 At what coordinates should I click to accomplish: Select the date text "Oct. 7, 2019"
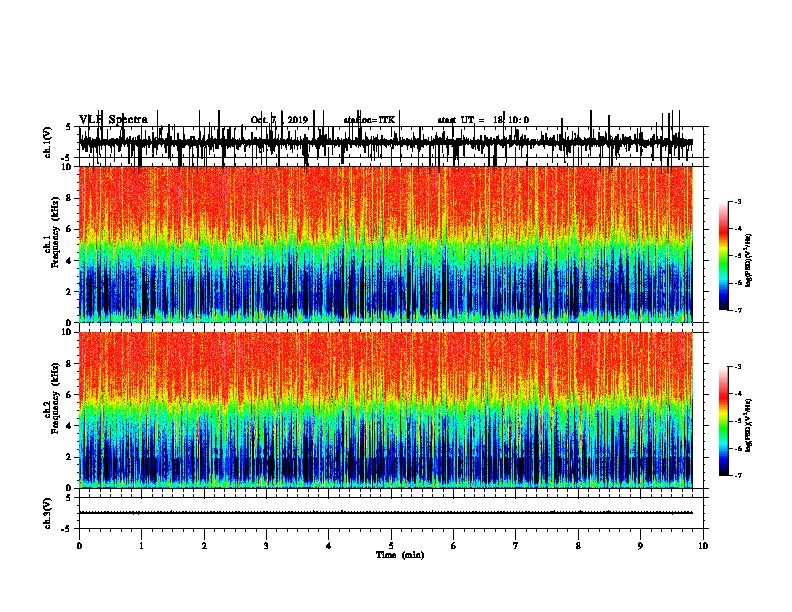point(279,120)
